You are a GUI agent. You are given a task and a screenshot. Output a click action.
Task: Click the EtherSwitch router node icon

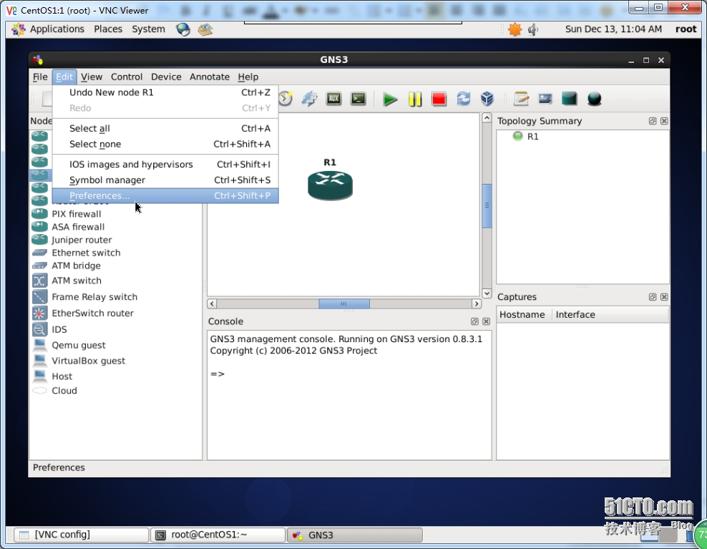pyautogui.click(x=40, y=313)
